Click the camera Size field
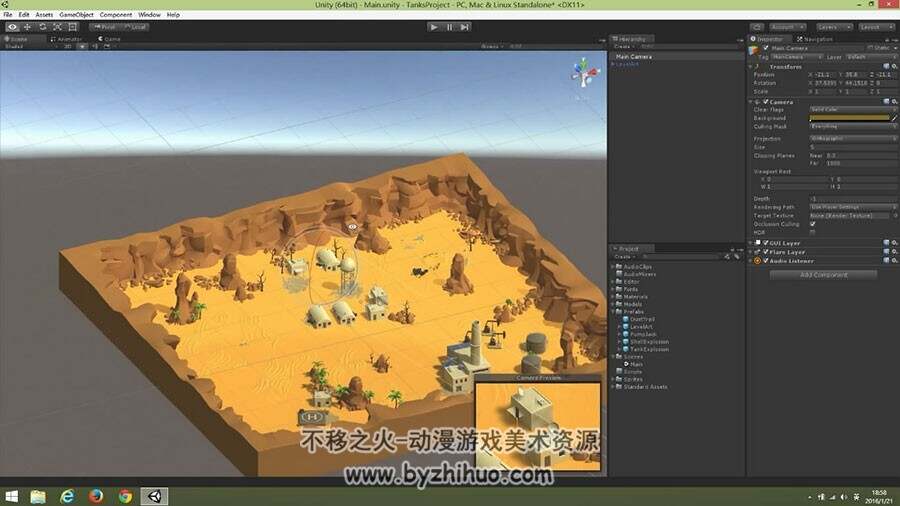This screenshot has height=506, width=900. click(x=853, y=147)
